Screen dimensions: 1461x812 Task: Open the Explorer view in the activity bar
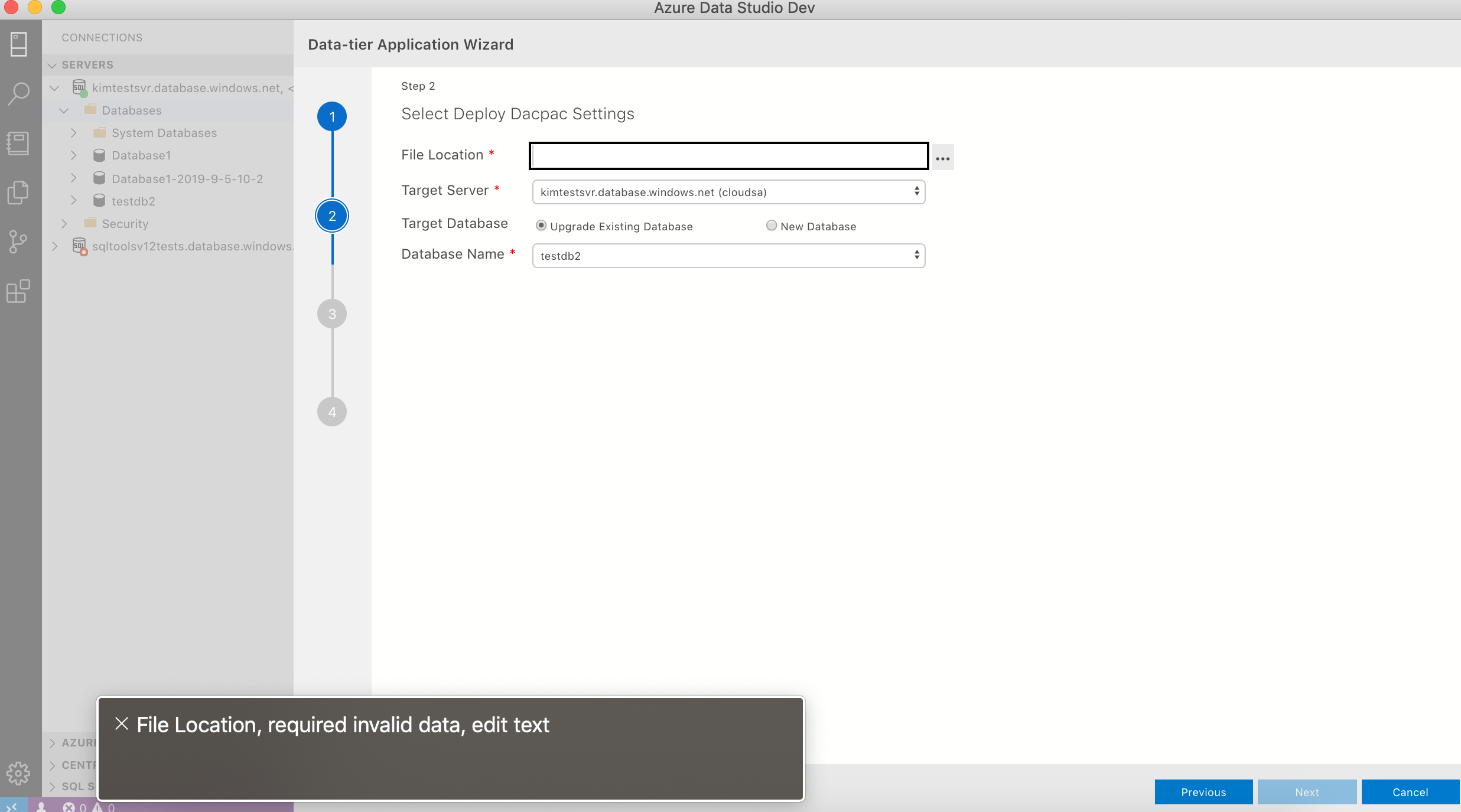[x=18, y=192]
